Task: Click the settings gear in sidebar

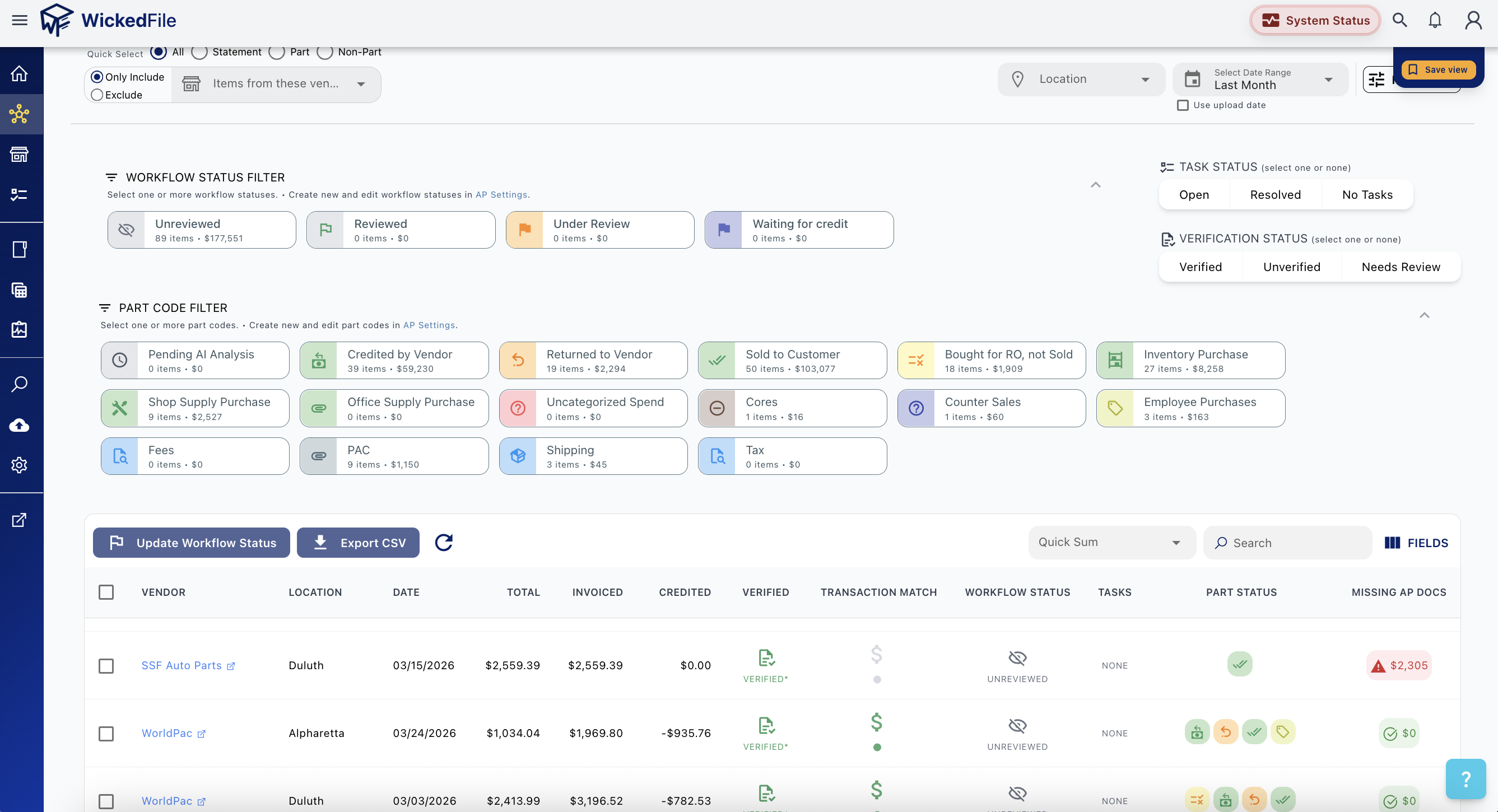Action: (19, 465)
